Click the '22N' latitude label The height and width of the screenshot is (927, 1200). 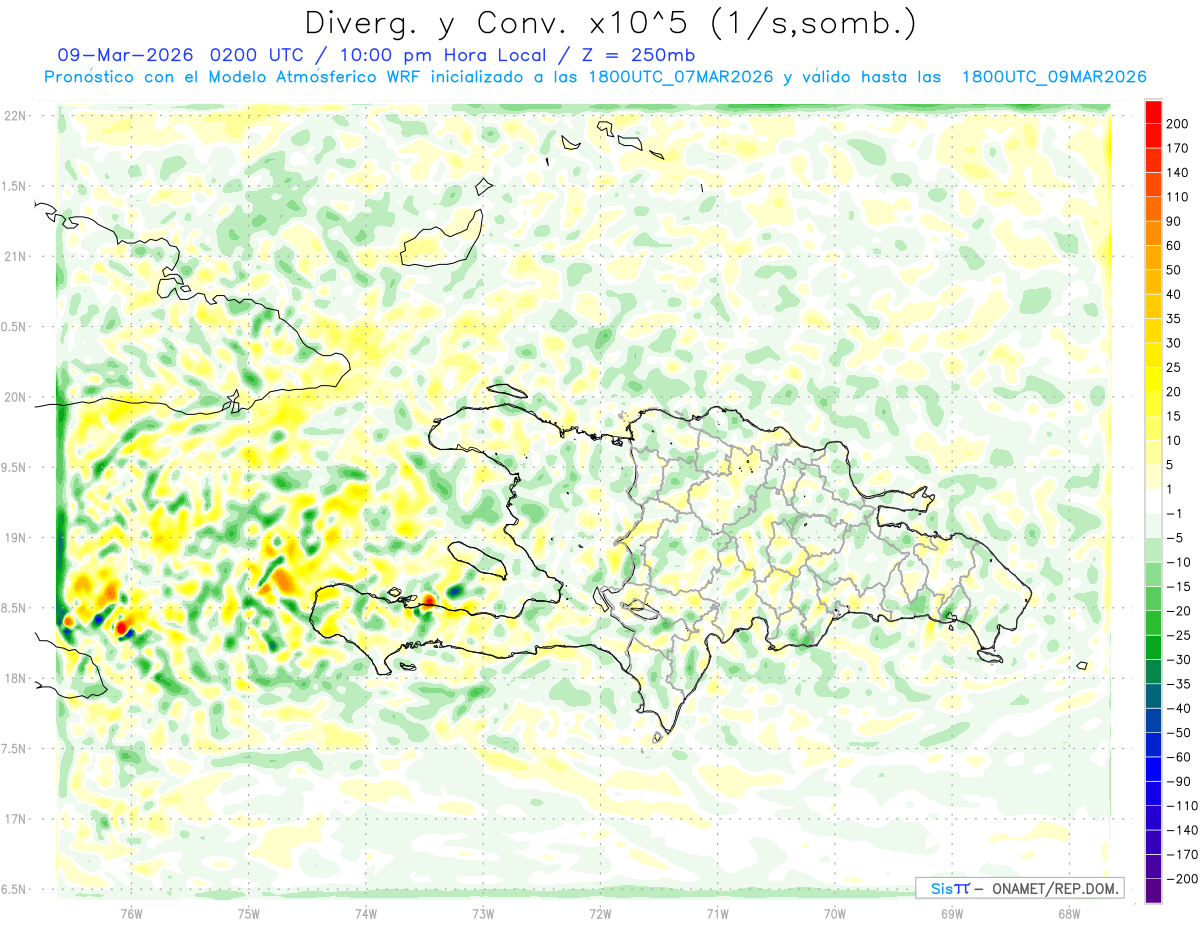tap(14, 116)
